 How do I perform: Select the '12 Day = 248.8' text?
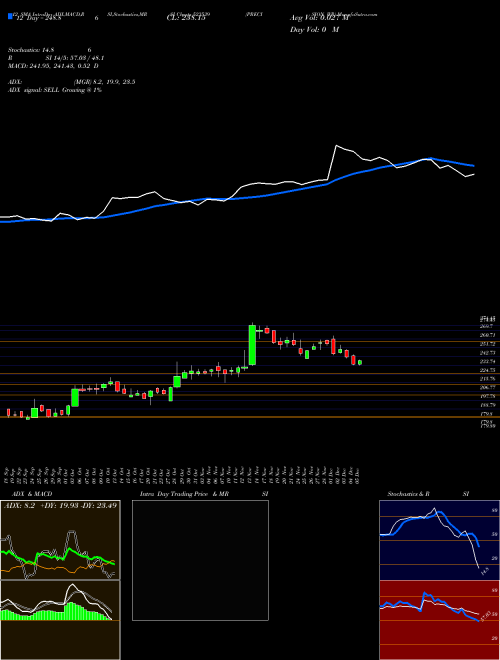click(x=37, y=18)
